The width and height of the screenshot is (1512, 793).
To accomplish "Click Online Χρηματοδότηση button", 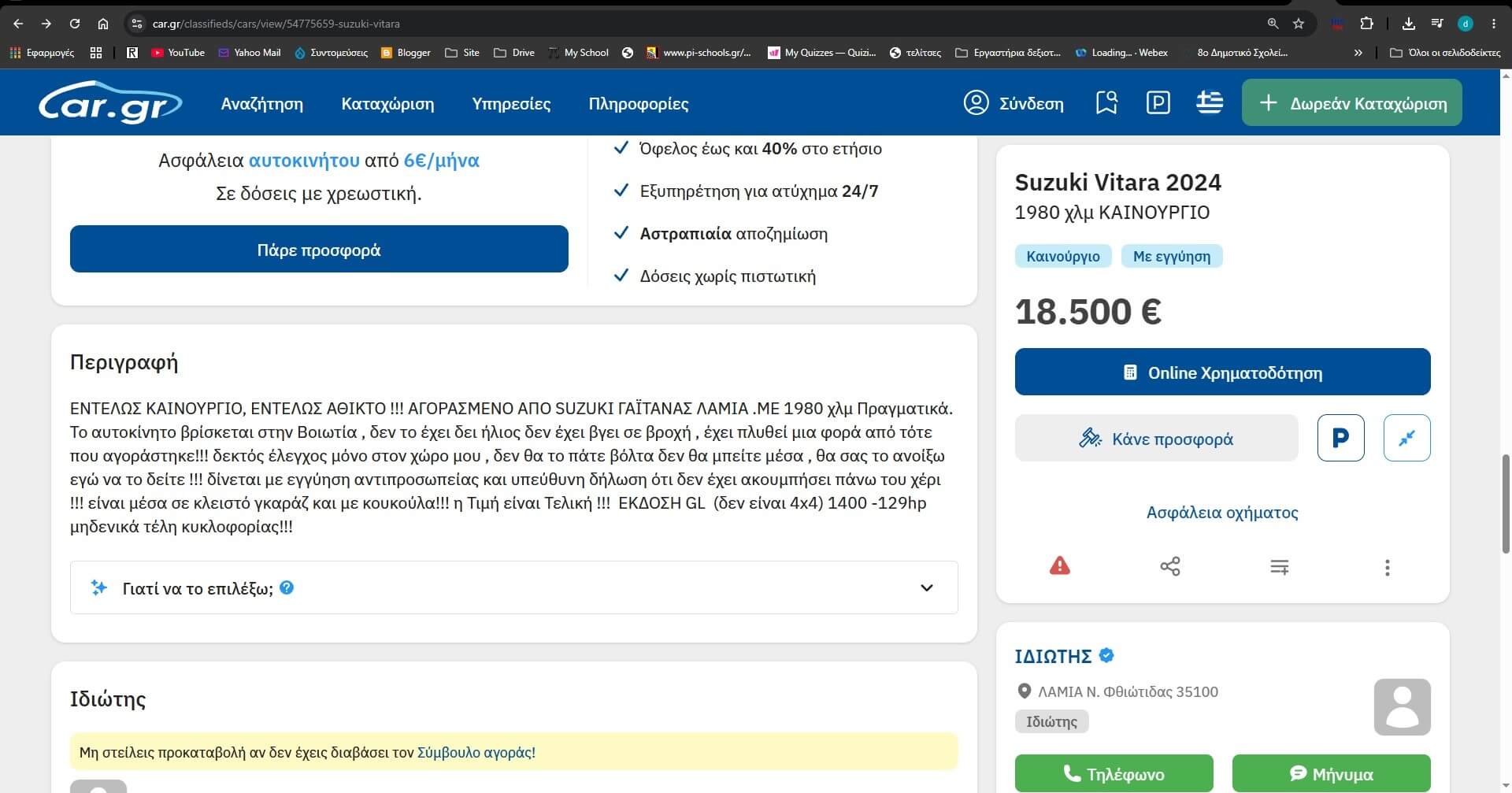I will (x=1222, y=372).
